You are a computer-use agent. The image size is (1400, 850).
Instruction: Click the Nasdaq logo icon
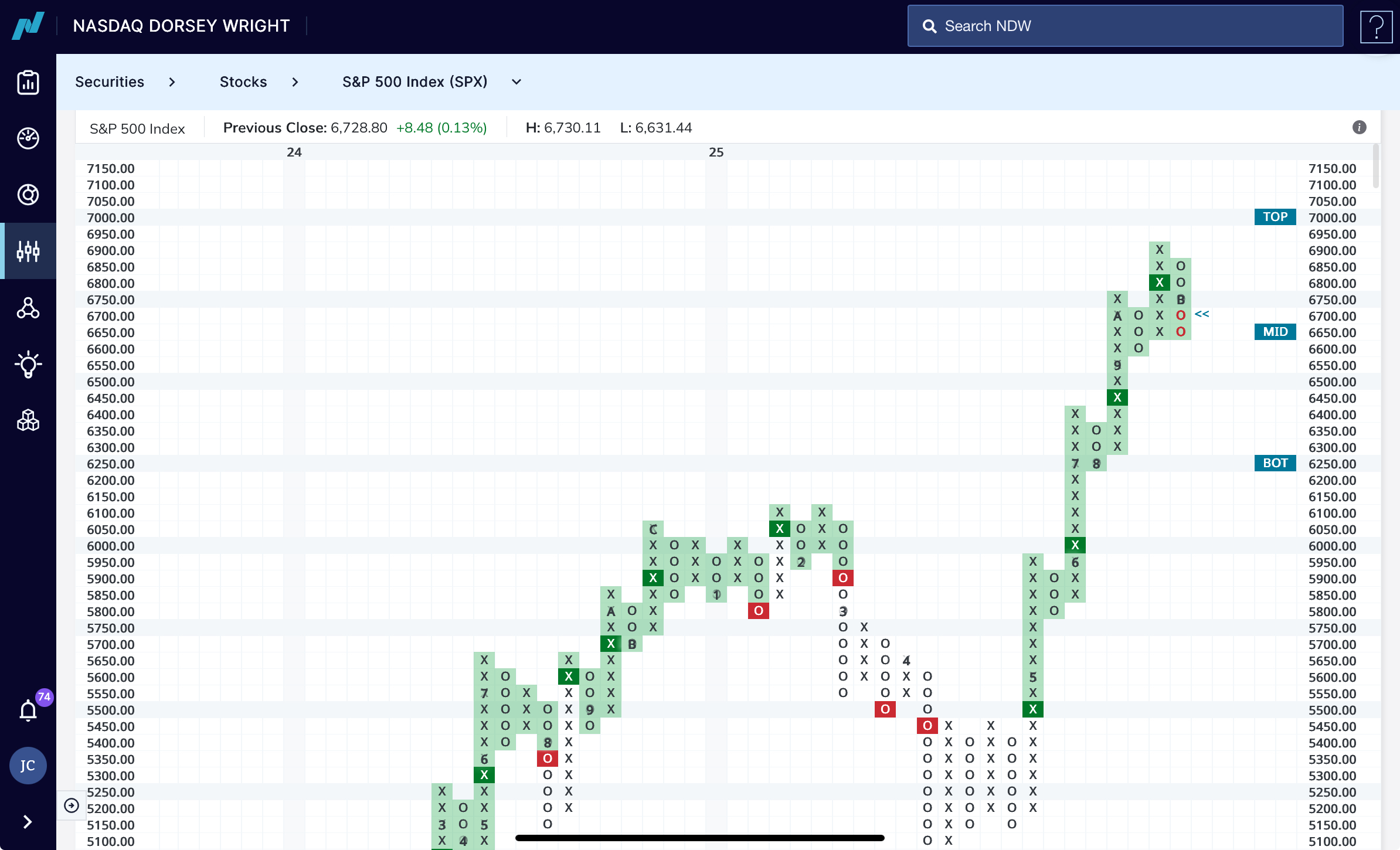[x=28, y=26]
